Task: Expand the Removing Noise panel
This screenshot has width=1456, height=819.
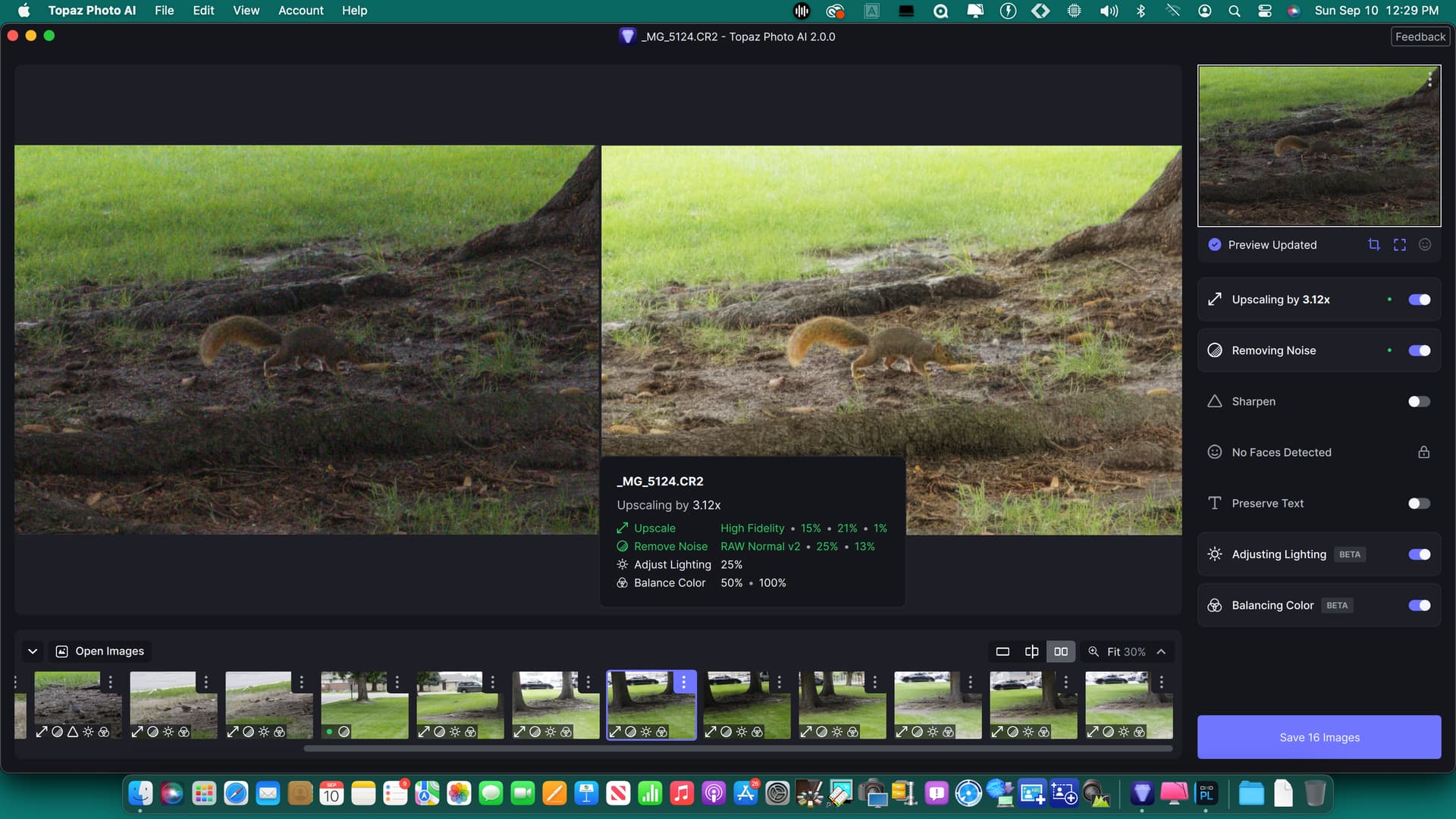Action: [x=1274, y=350]
